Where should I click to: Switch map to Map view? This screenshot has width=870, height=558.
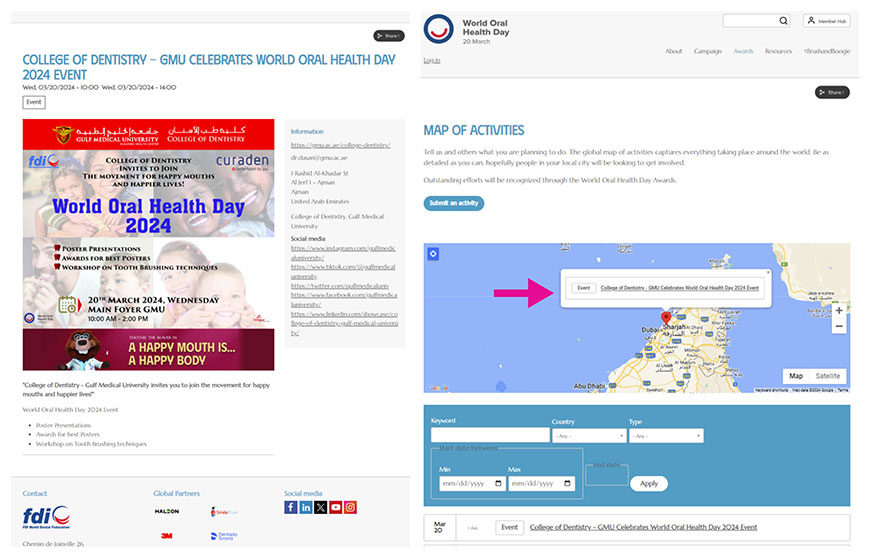click(796, 376)
